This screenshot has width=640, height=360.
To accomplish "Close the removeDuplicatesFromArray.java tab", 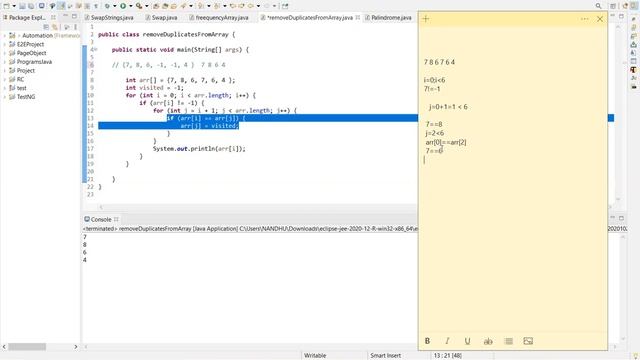I will pyautogui.click(x=358, y=17).
